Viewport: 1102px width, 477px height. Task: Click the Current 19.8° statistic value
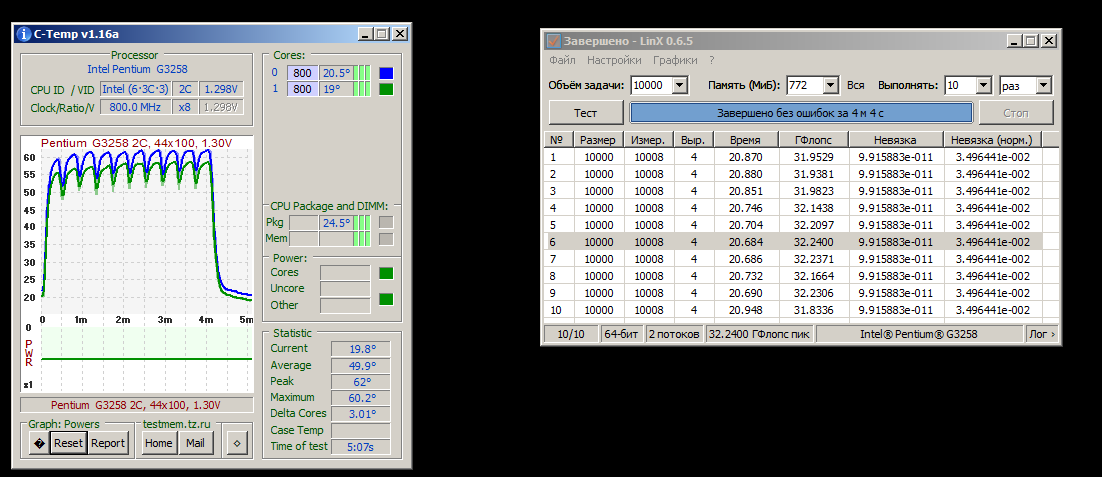pos(361,349)
